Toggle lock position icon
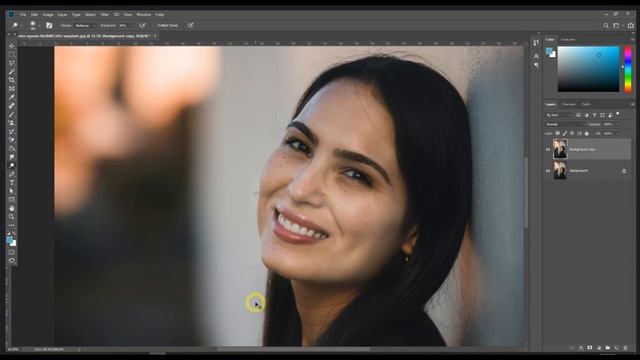 coord(572,133)
